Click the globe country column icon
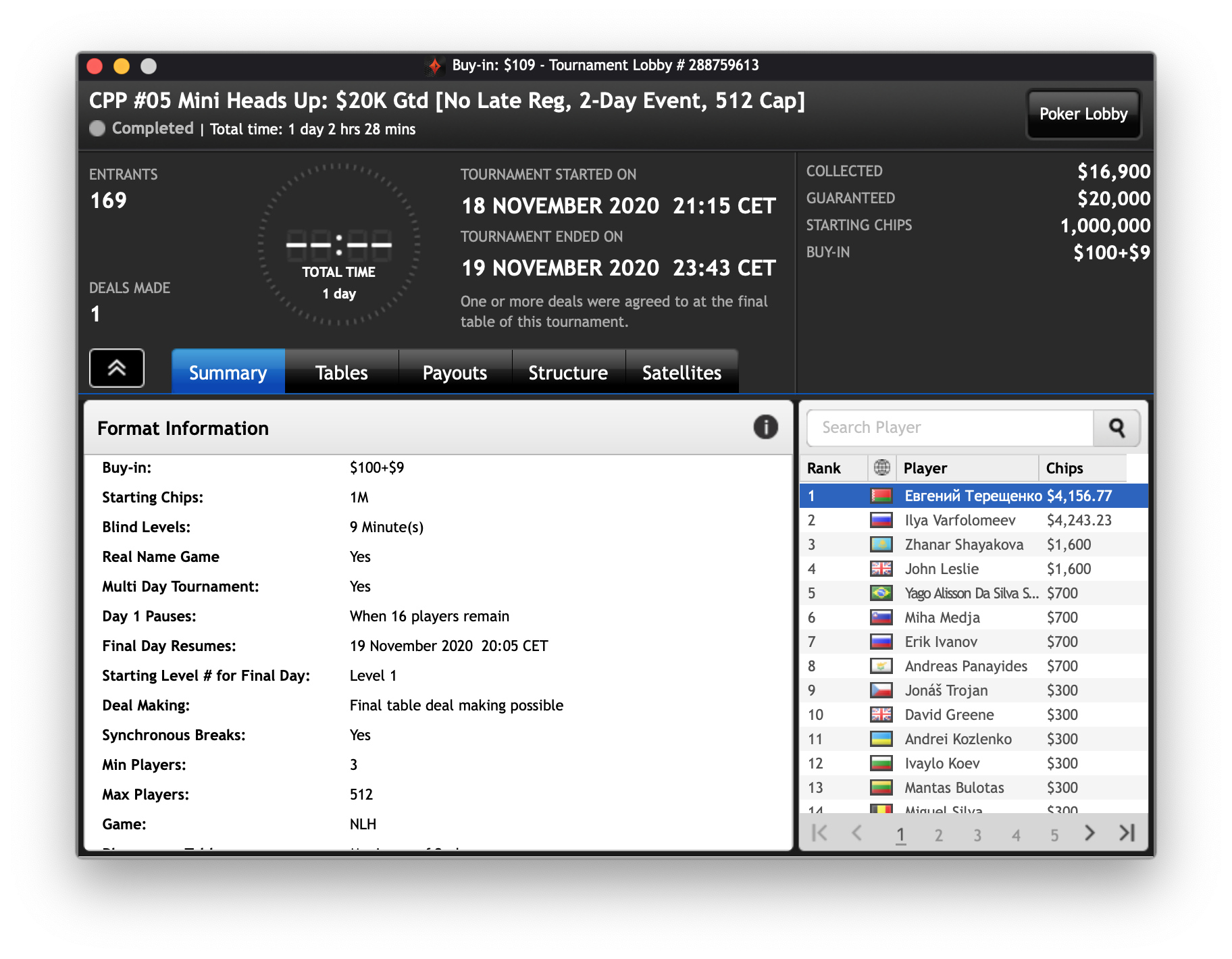 [881, 467]
